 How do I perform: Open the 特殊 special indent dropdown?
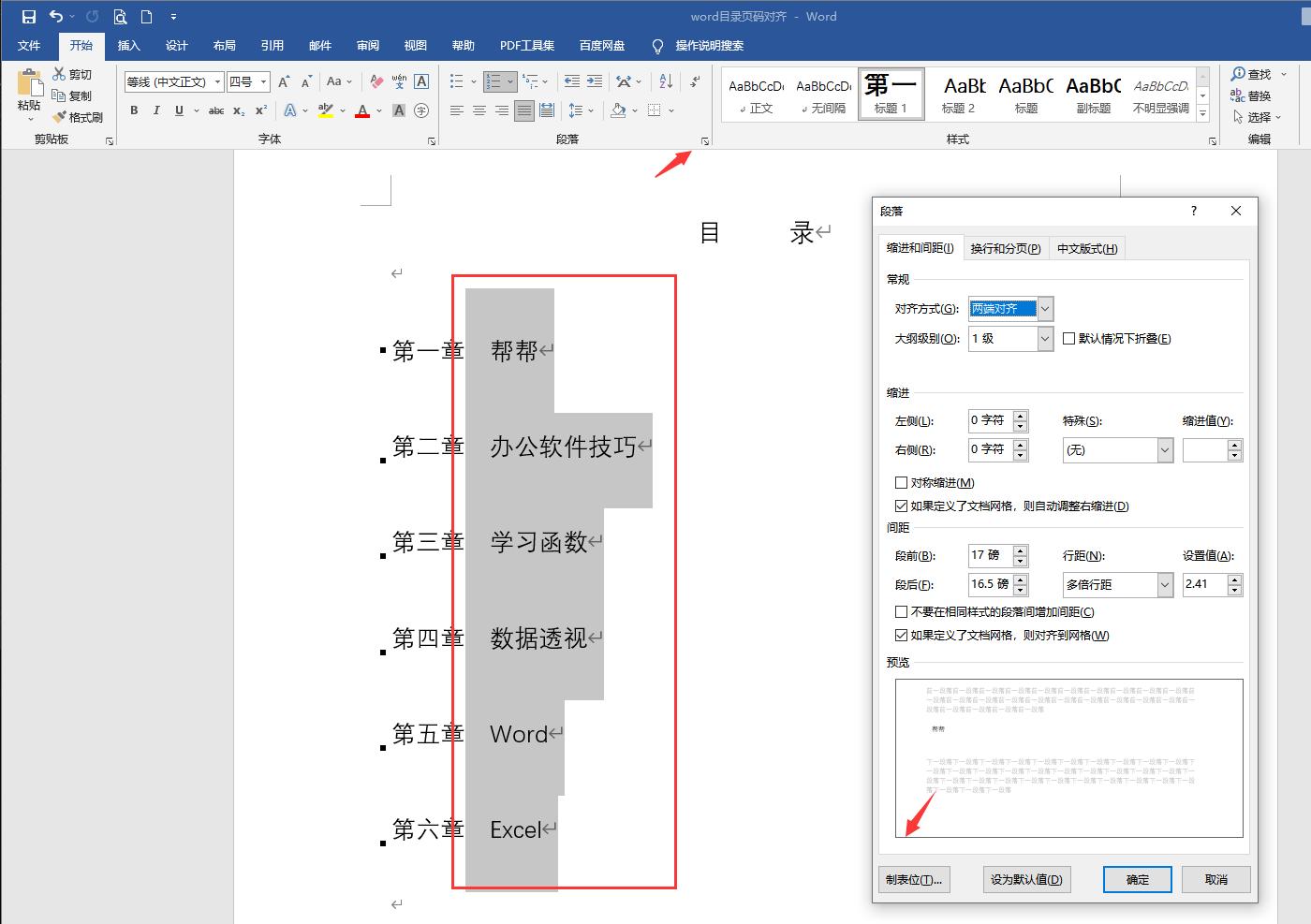[x=1164, y=450]
